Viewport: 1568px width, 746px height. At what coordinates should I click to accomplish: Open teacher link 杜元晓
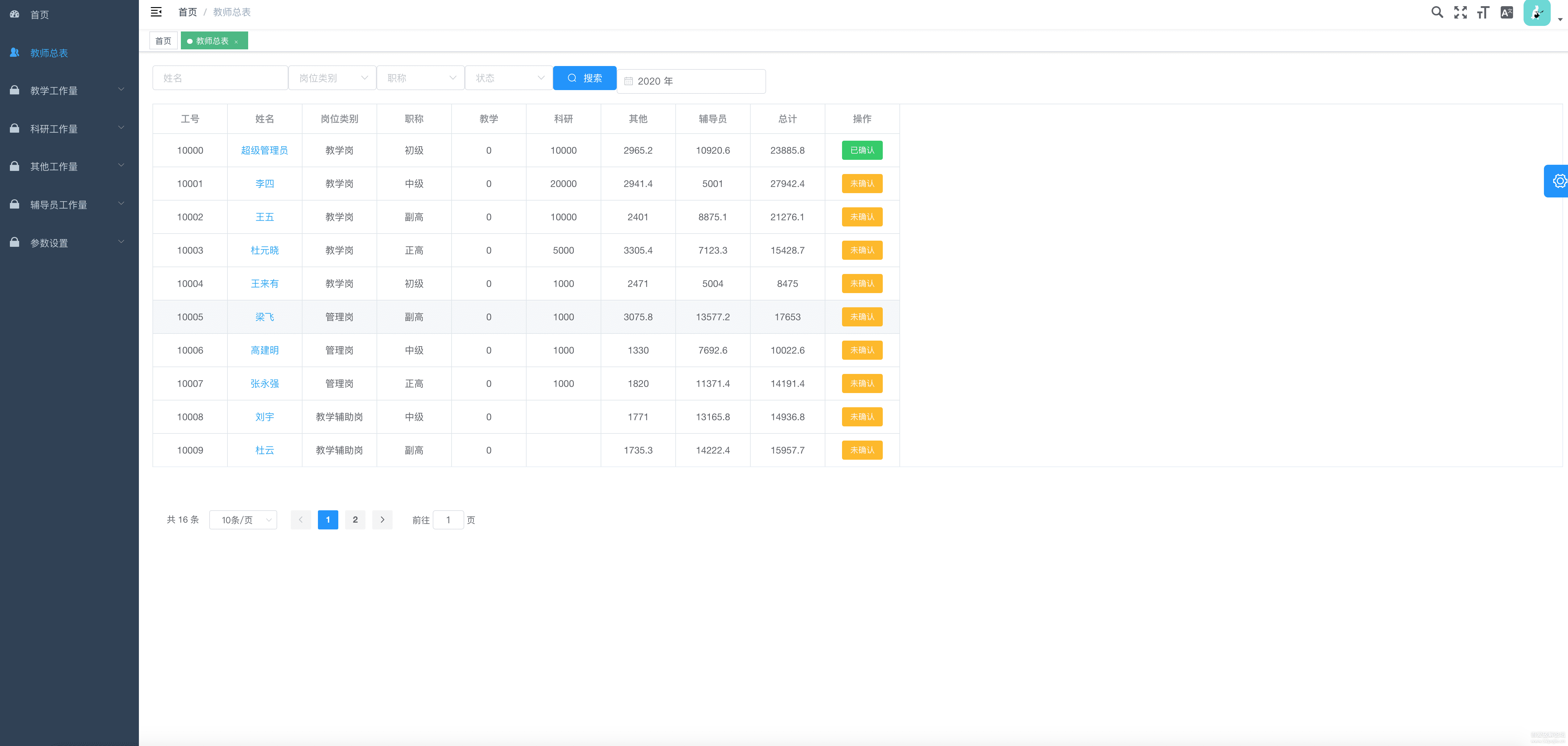pyautogui.click(x=264, y=250)
